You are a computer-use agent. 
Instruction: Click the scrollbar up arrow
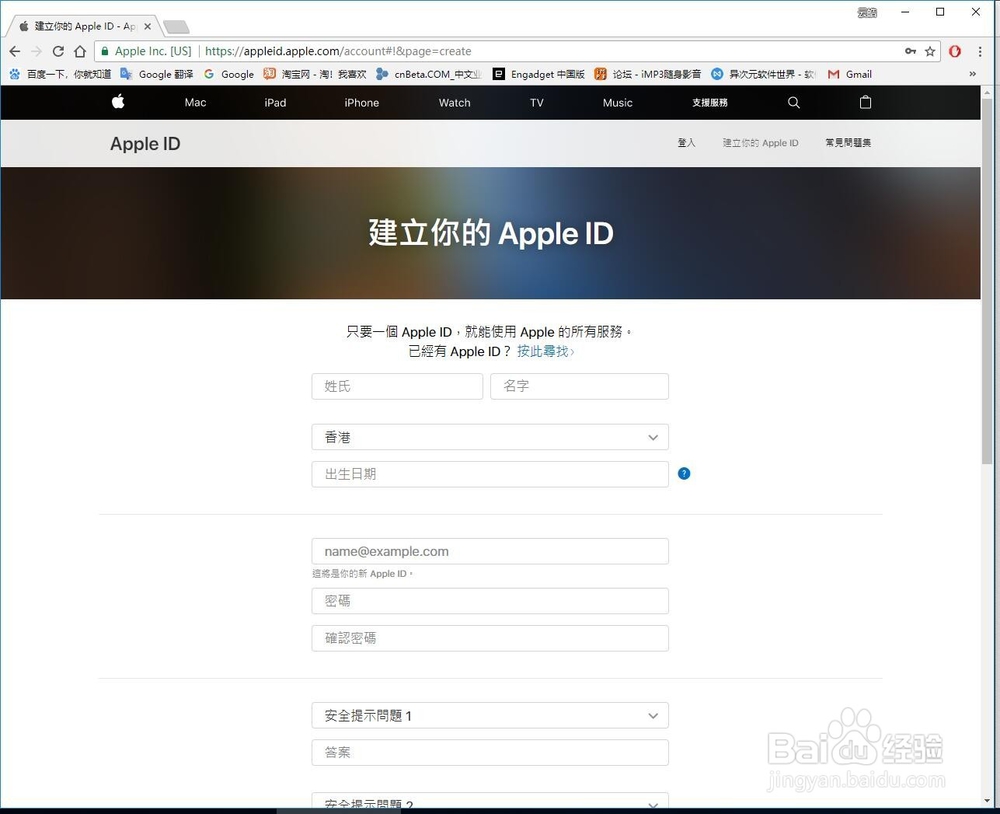[987, 92]
